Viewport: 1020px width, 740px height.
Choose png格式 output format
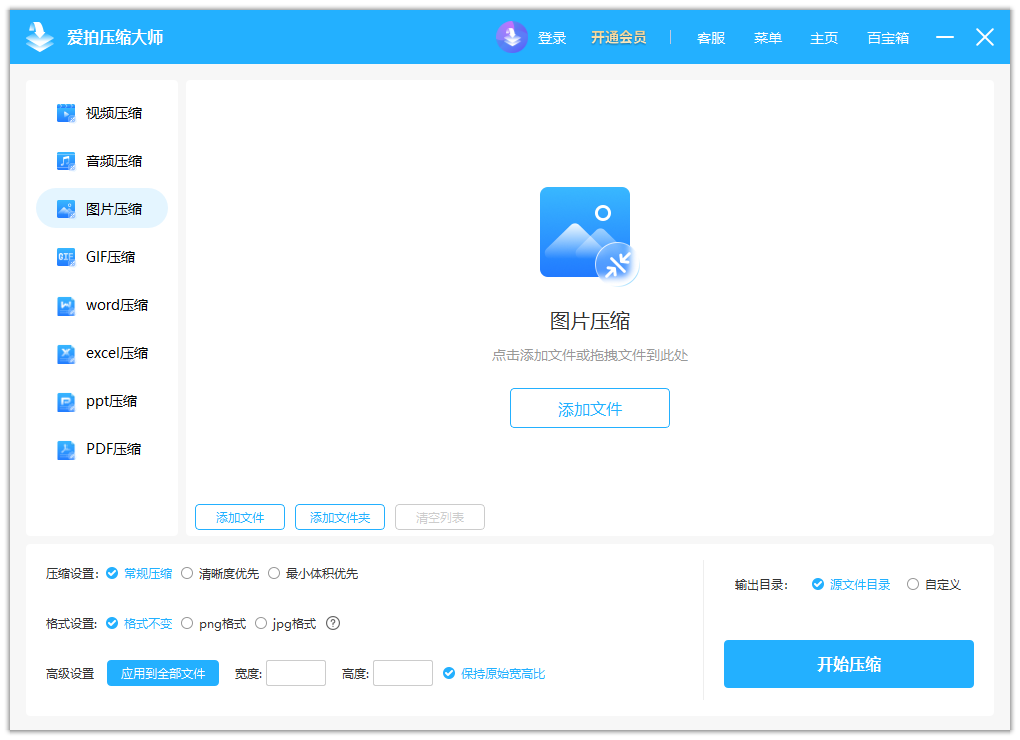pos(213,623)
